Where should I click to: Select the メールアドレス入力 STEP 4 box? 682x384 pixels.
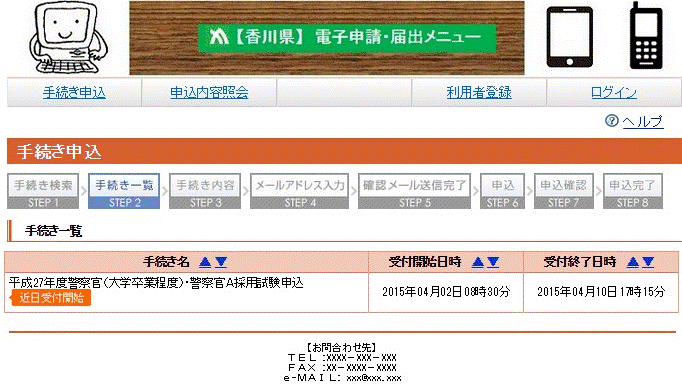(299, 191)
